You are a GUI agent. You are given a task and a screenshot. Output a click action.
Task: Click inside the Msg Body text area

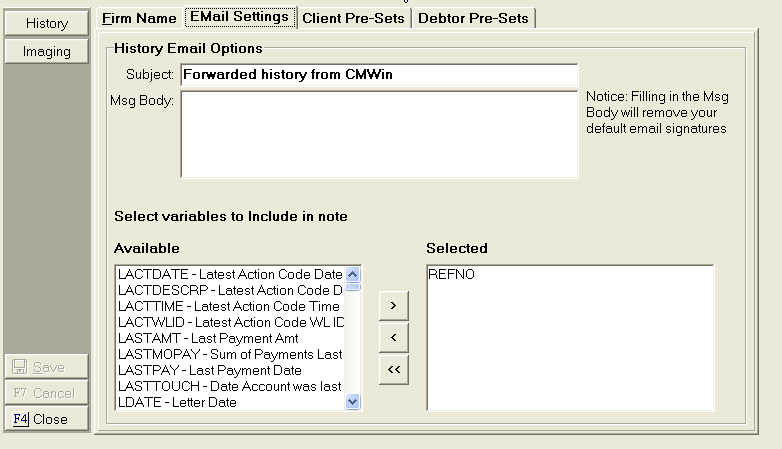378,135
